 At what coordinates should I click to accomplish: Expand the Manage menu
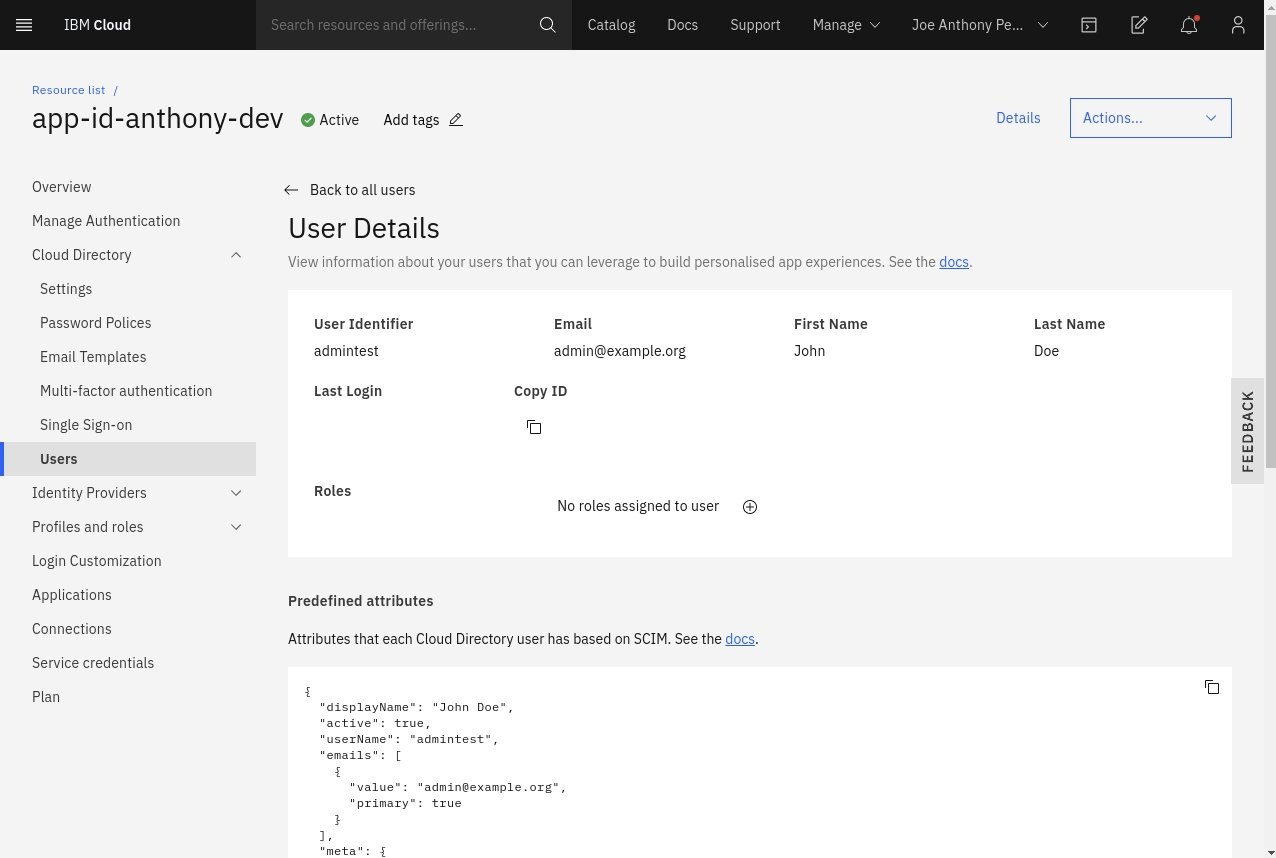tap(846, 25)
